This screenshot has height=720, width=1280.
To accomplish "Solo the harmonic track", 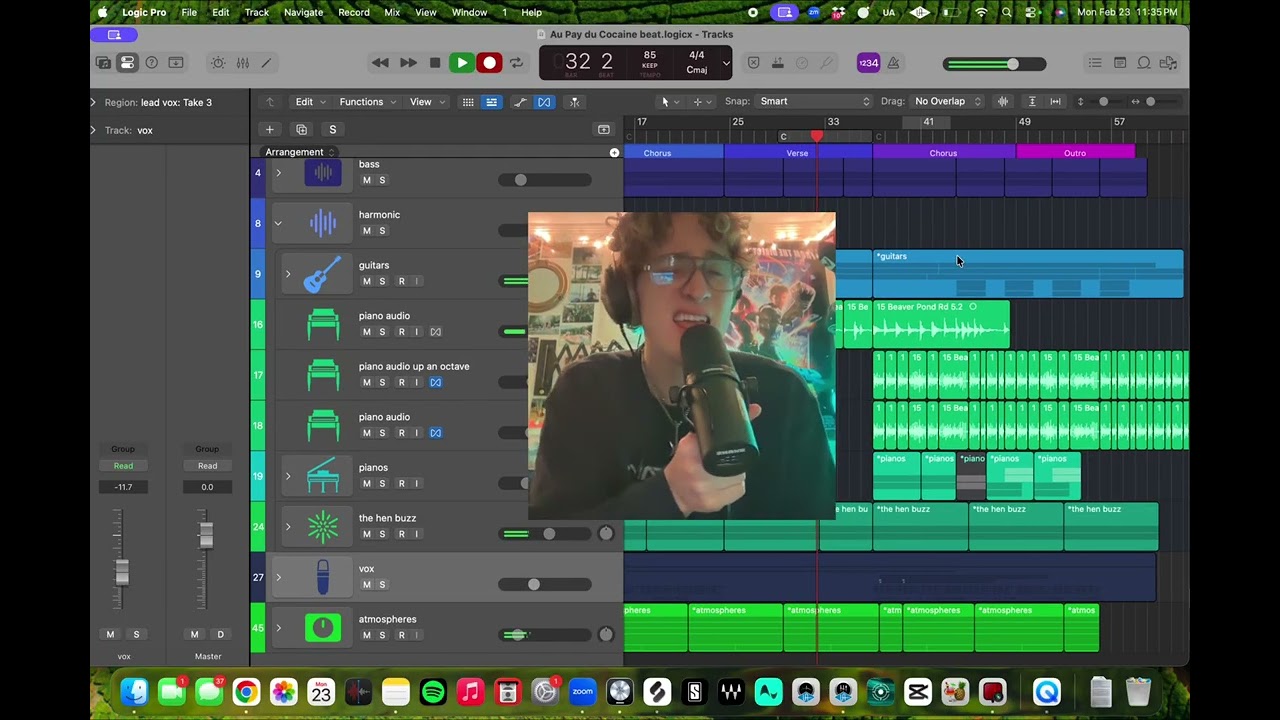I will (x=382, y=231).
